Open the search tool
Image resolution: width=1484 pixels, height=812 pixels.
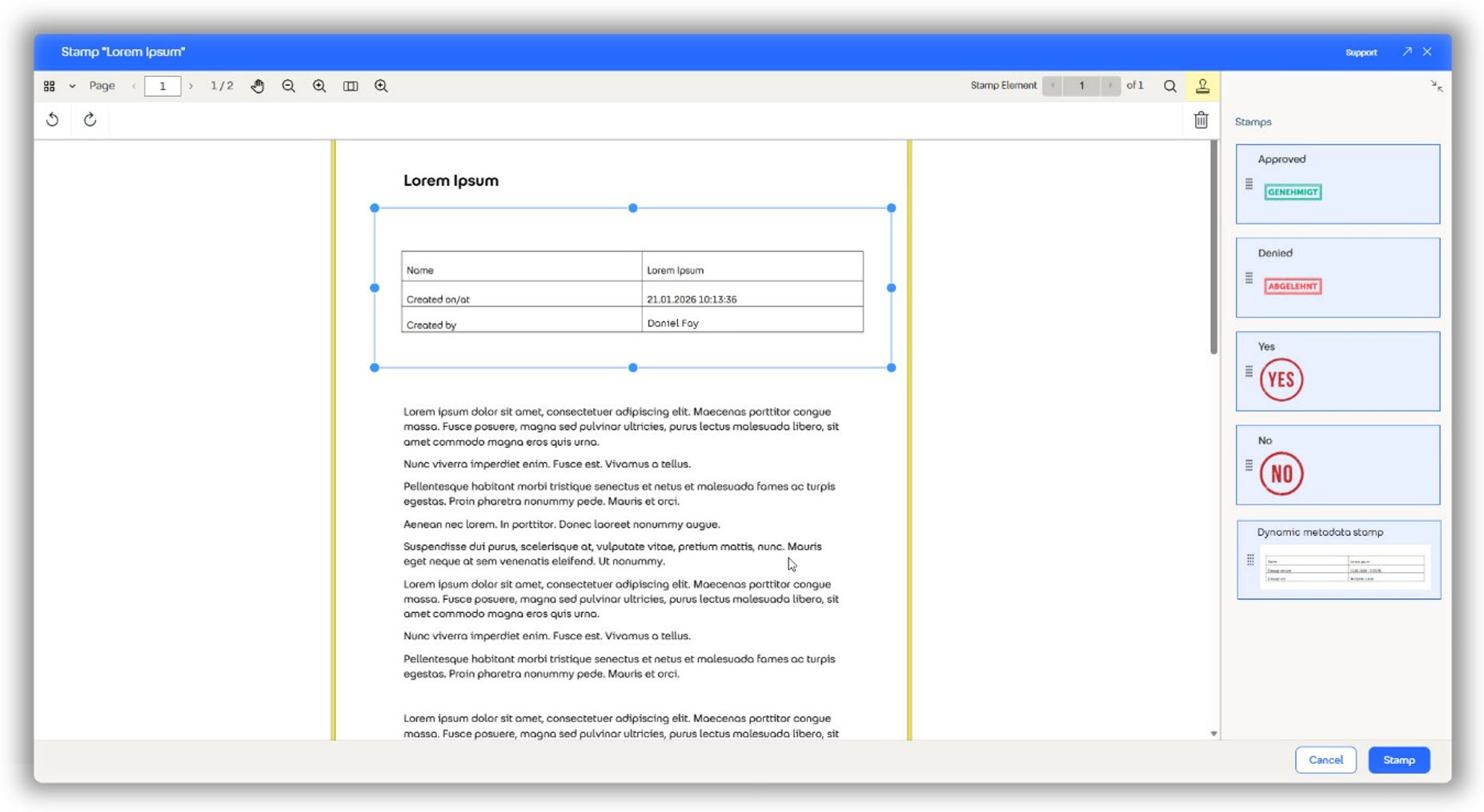[x=1170, y=86]
